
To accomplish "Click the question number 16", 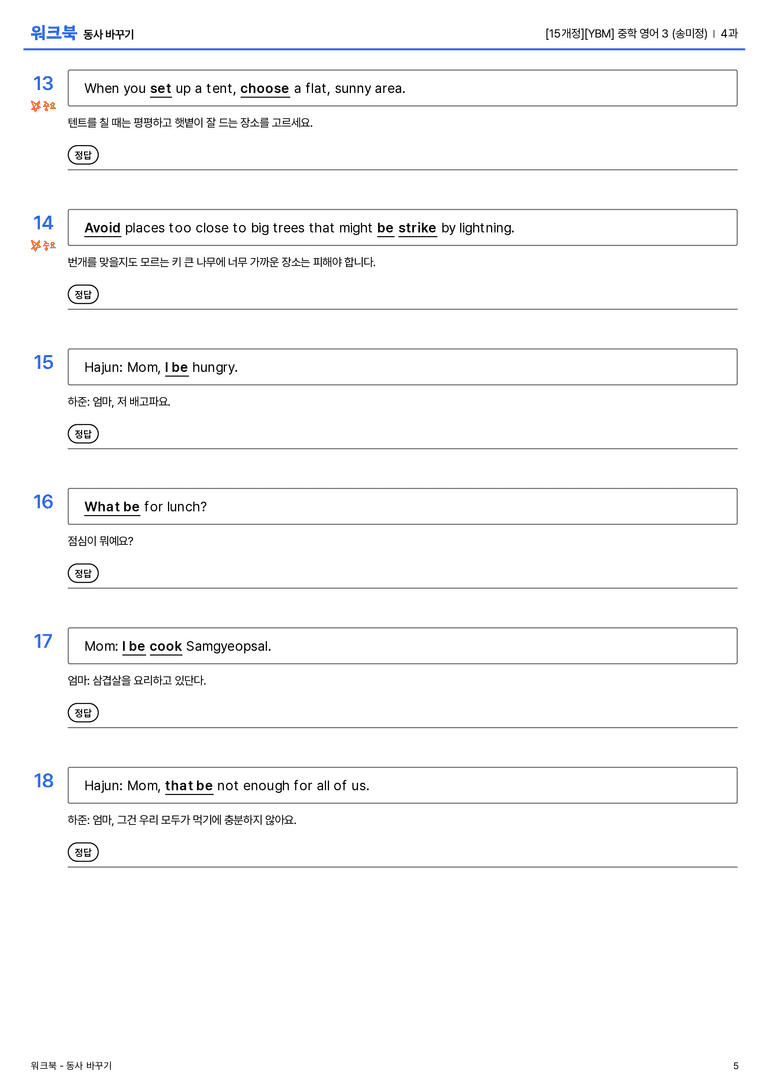I will 43,501.
